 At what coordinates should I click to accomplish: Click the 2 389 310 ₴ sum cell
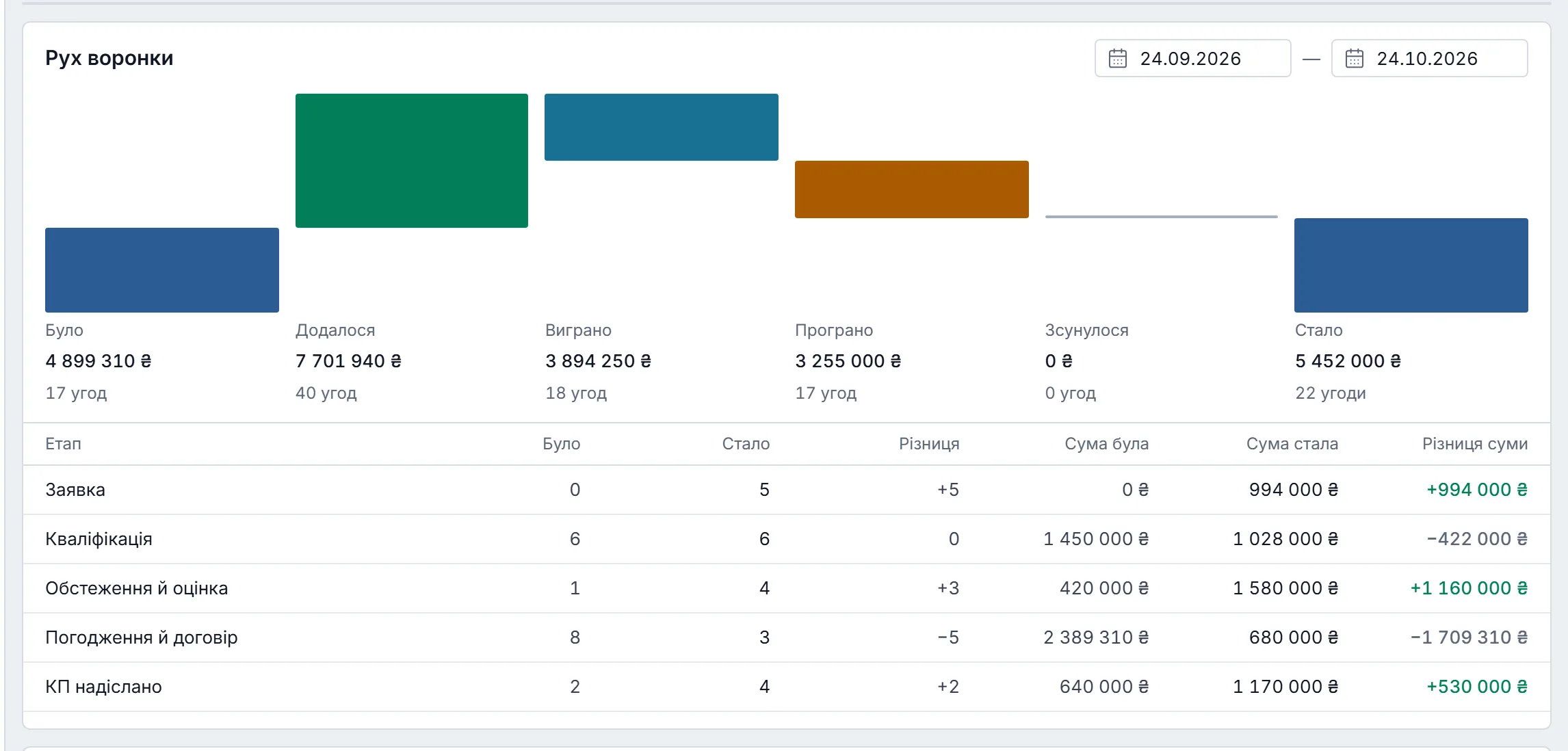point(1096,637)
